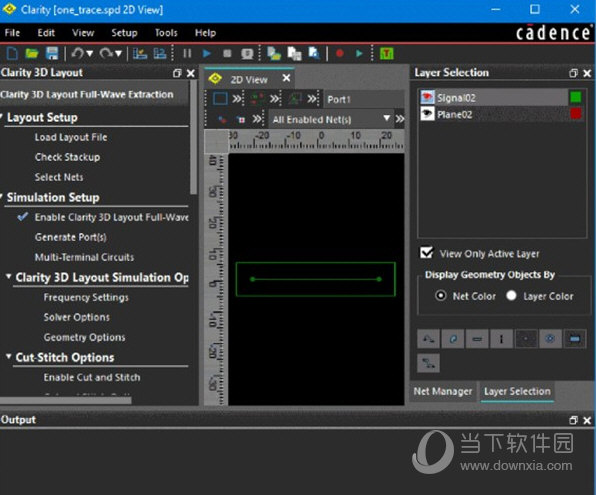Screen dimensions: 597x495
Task: Click the folder-with-documents icon after the monitor
Action: pos(274,54)
